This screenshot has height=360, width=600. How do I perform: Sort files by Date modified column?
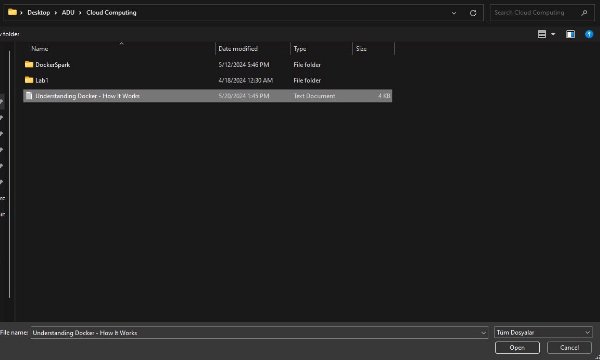pyautogui.click(x=238, y=49)
